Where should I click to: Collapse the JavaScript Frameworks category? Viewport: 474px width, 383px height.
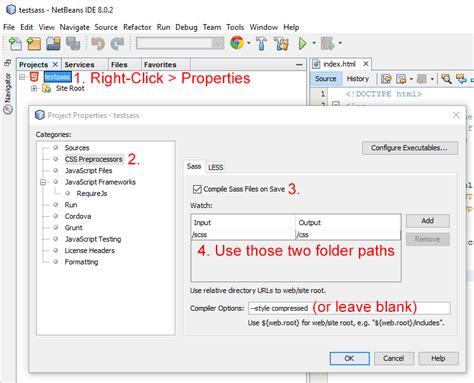[43, 182]
